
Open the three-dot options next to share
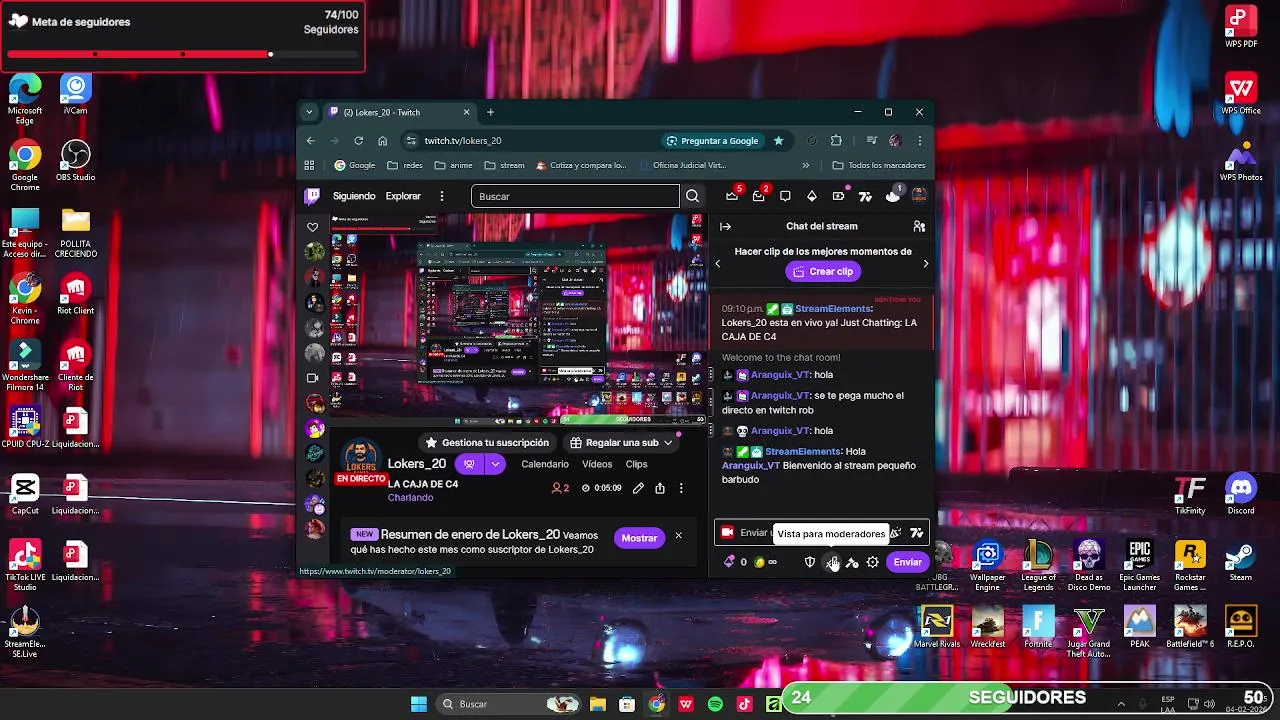coord(681,488)
